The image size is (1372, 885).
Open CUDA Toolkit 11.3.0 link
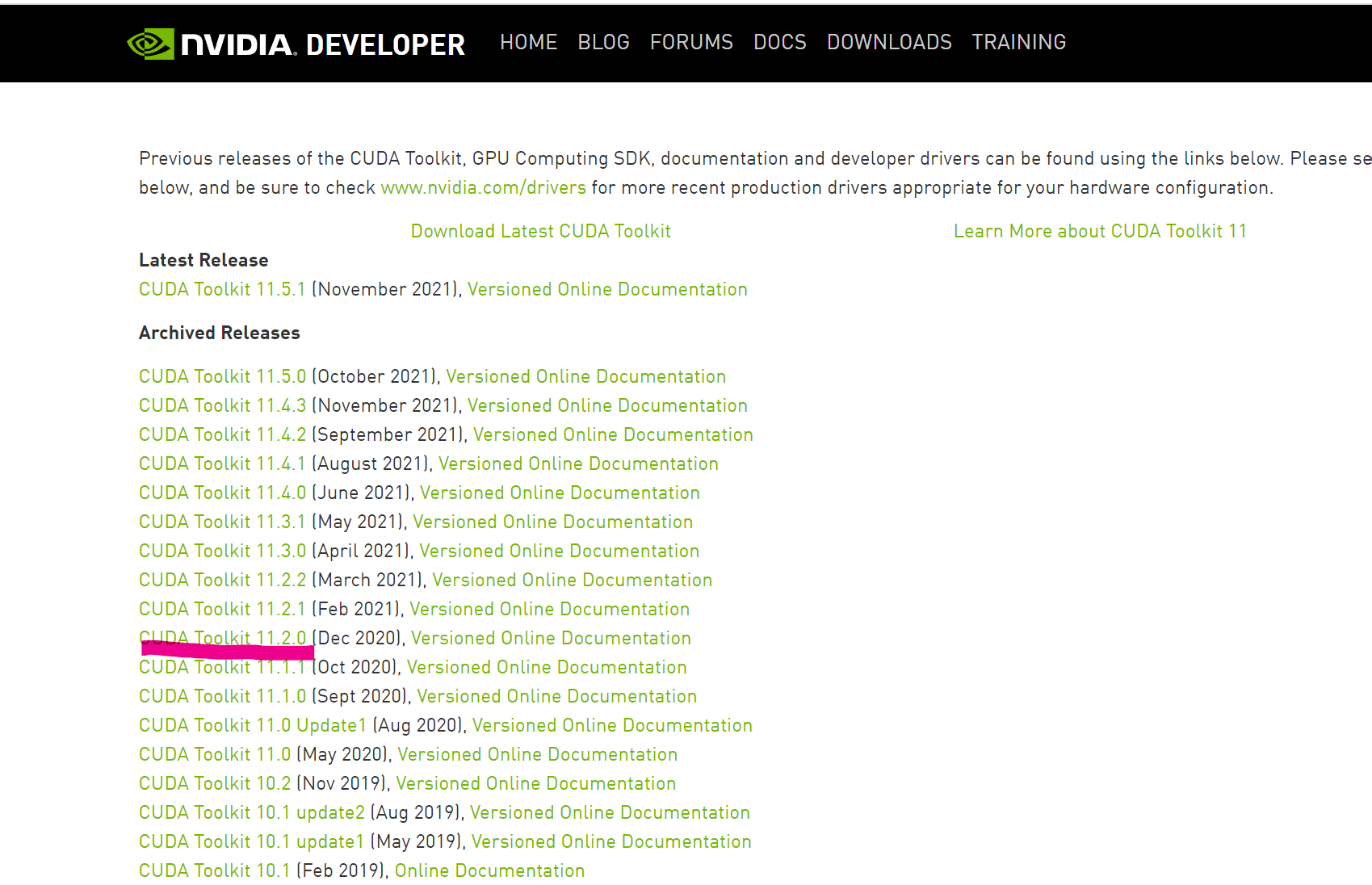tap(222, 551)
